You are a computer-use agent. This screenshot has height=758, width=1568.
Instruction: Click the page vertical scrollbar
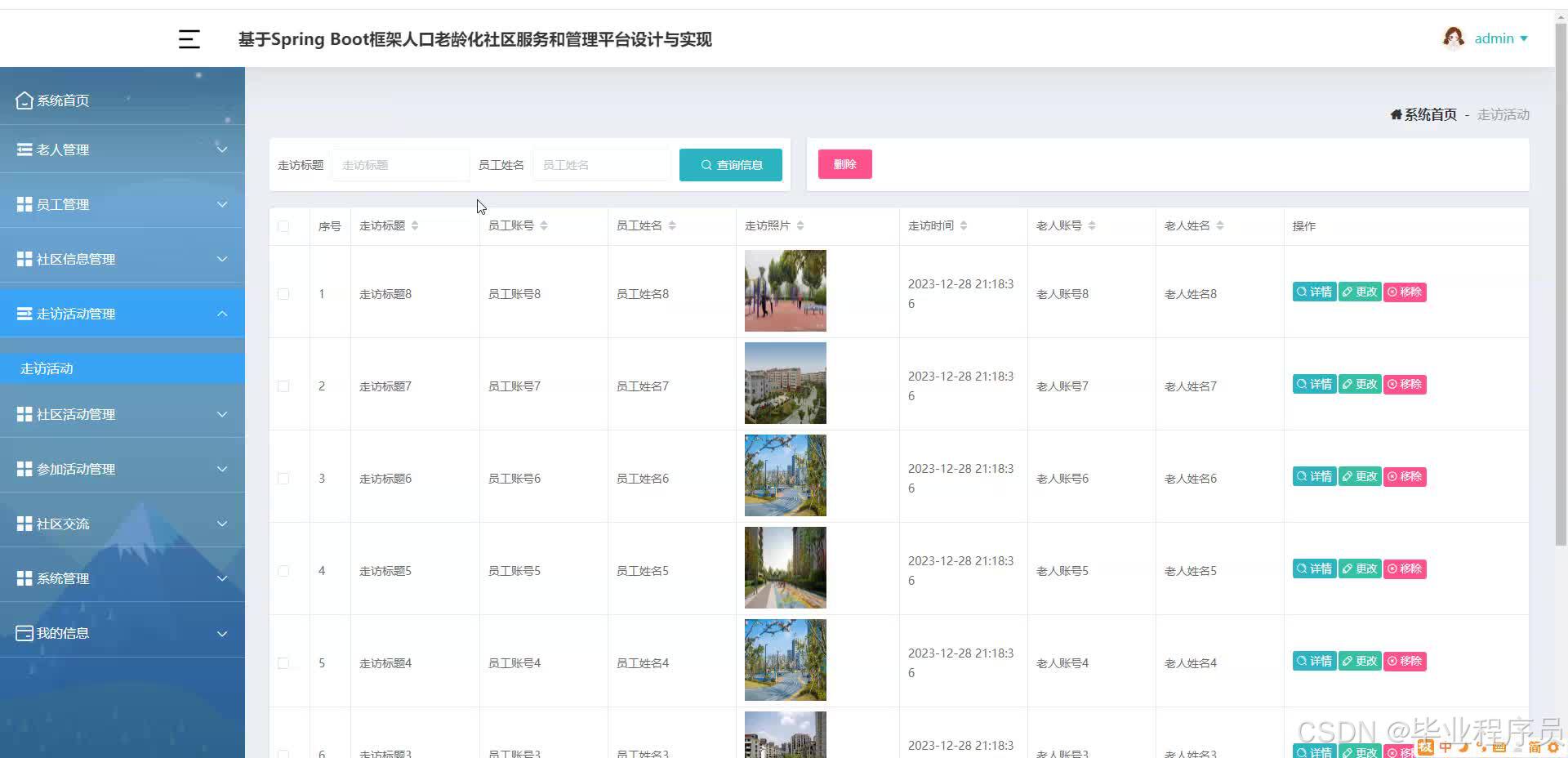pos(1561,286)
